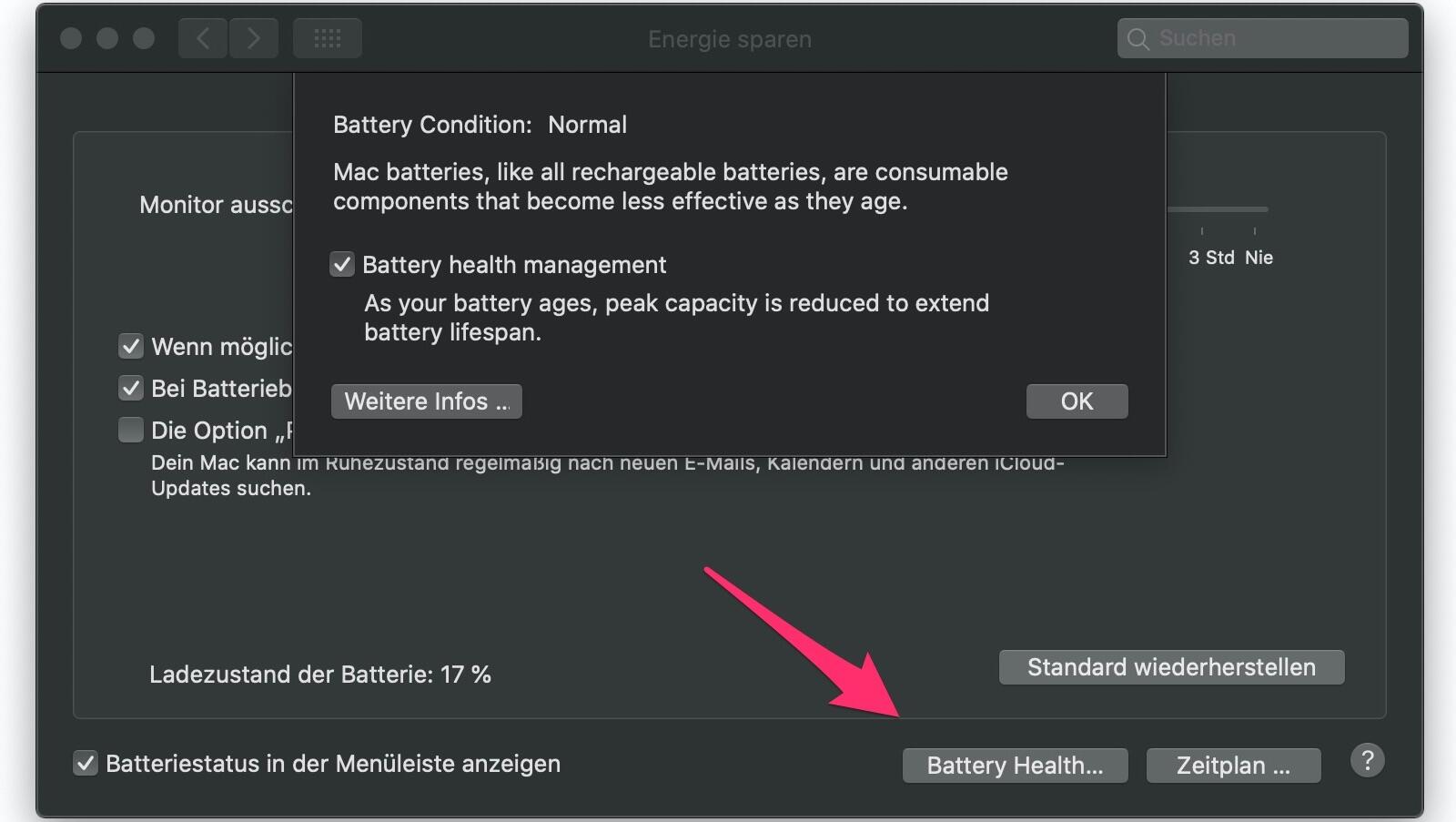Uncheck the Bei Batteriebetrieb checkbox
Image resolution: width=1456 pixels, height=822 pixels.
[x=131, y=389]
